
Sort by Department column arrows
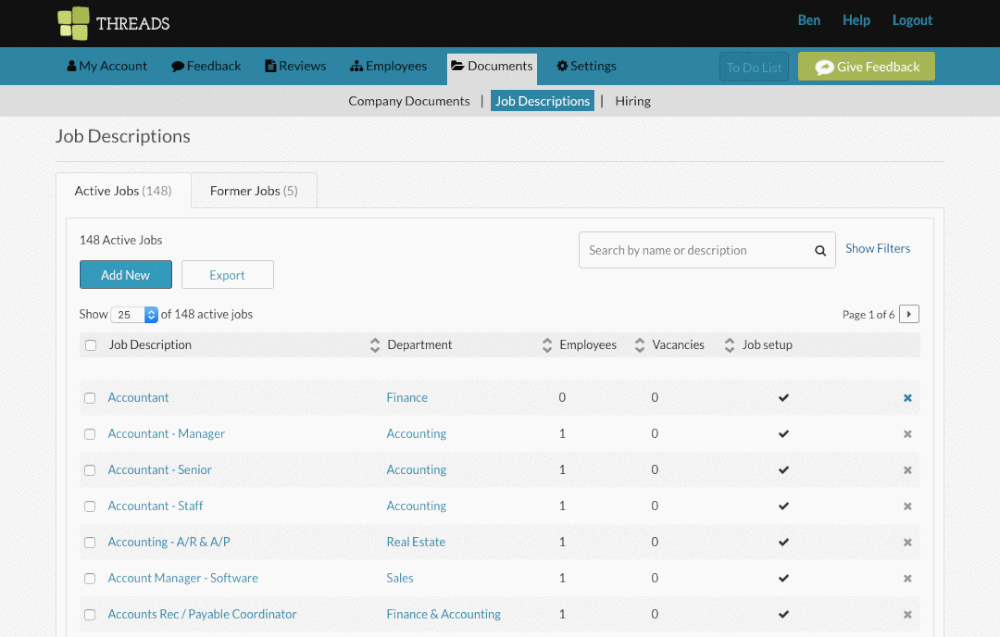[x=375, y=345]
